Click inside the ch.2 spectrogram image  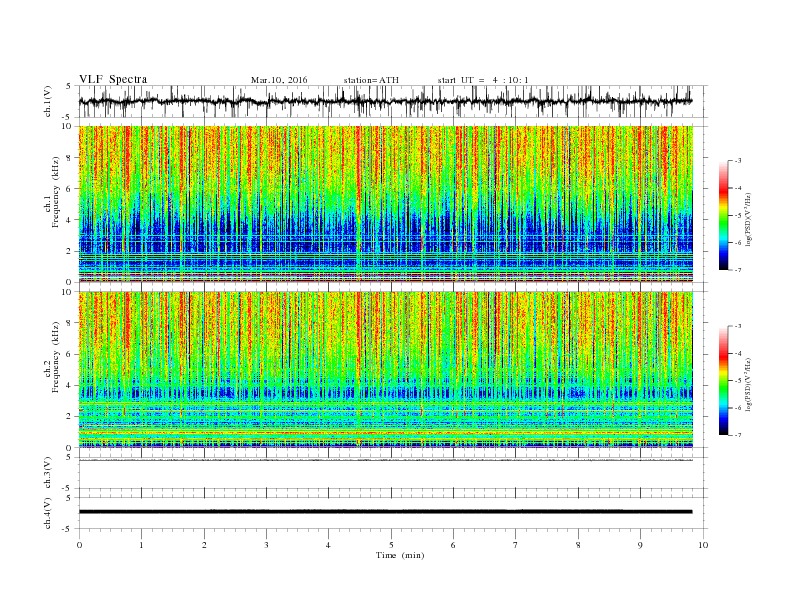[x=386, y=370]
